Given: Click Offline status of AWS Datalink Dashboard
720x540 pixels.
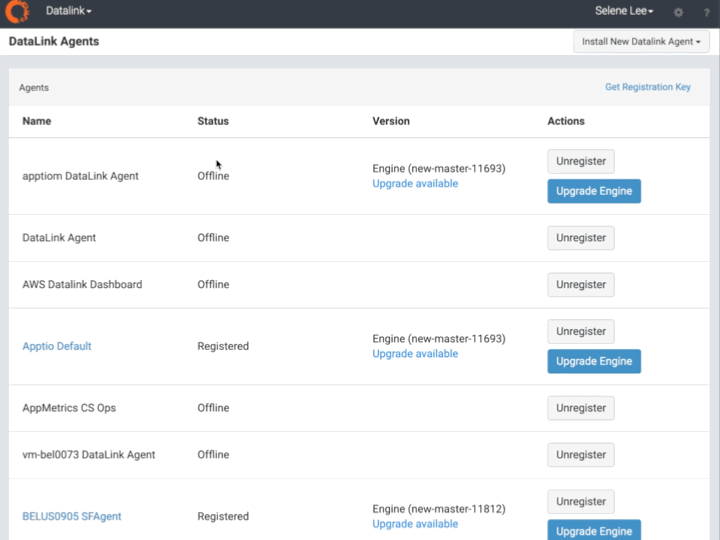Looking at the screenshot, I should [x=213, y=285].
